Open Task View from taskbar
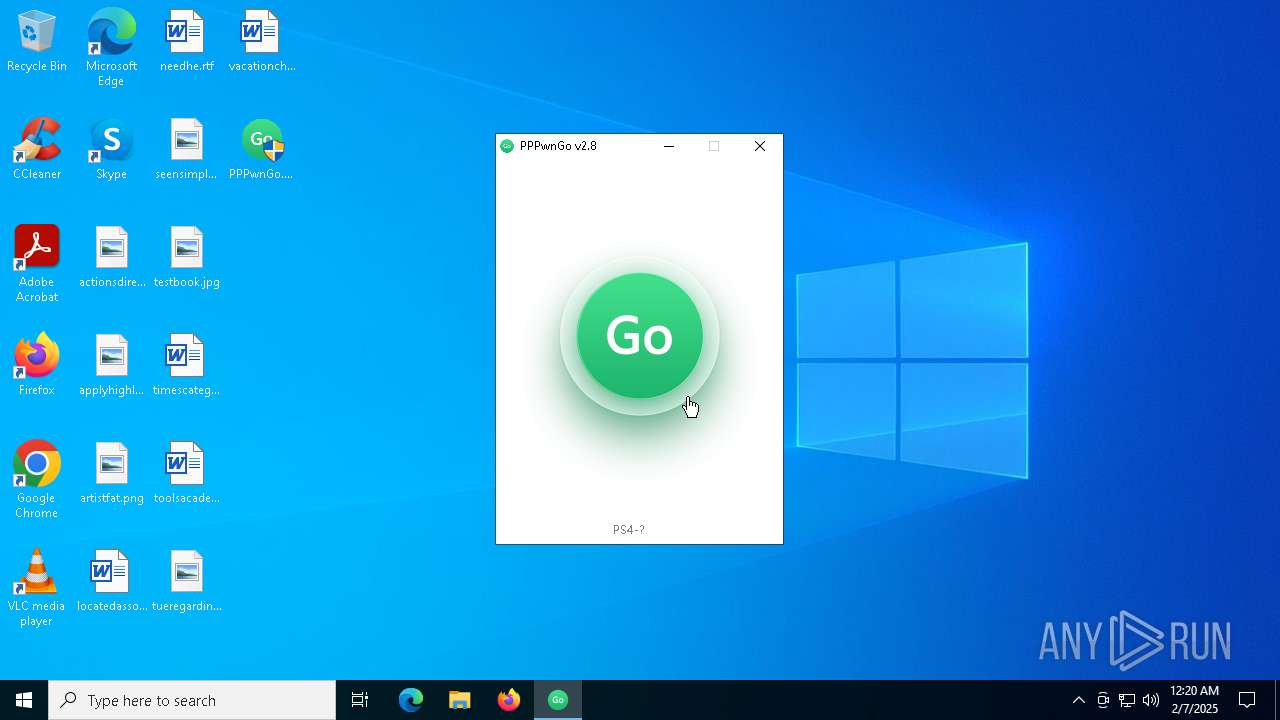 tap(360, 700)
